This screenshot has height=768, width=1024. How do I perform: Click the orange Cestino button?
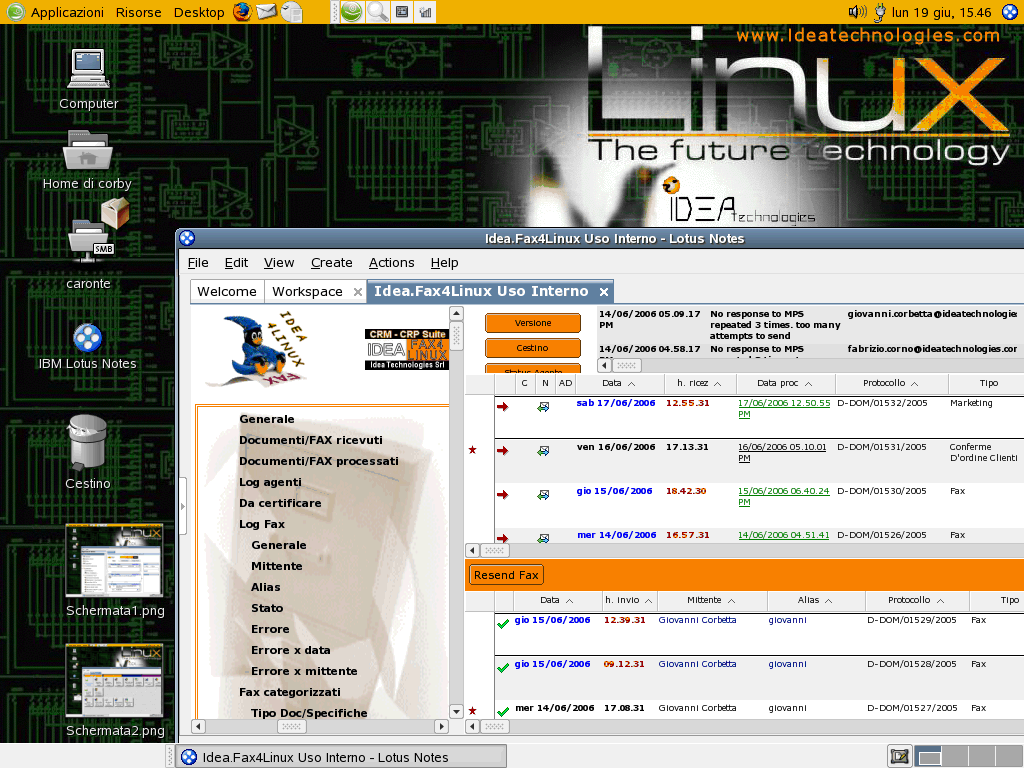point(532,347)
